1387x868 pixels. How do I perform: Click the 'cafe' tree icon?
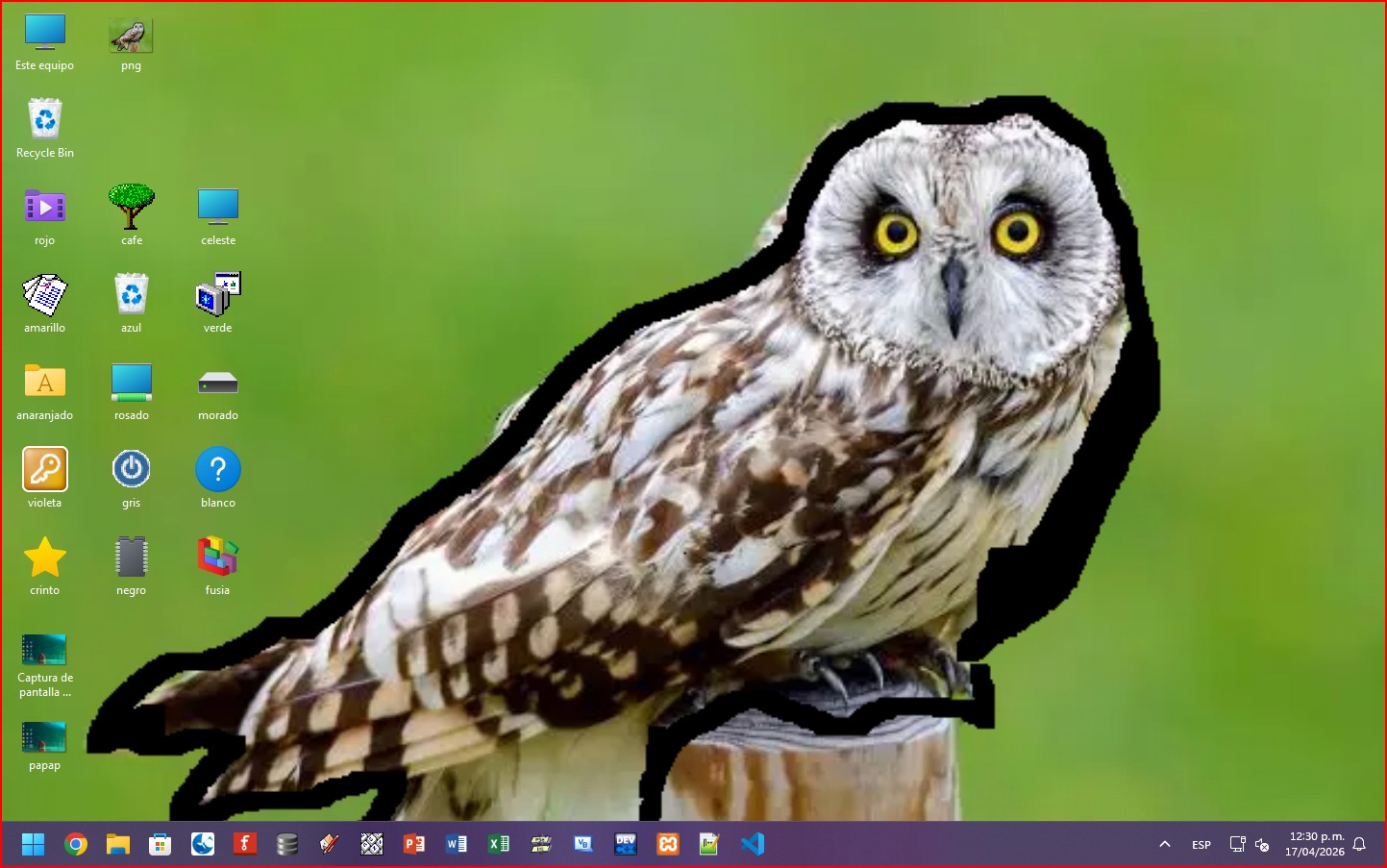[x=132, y=207]
